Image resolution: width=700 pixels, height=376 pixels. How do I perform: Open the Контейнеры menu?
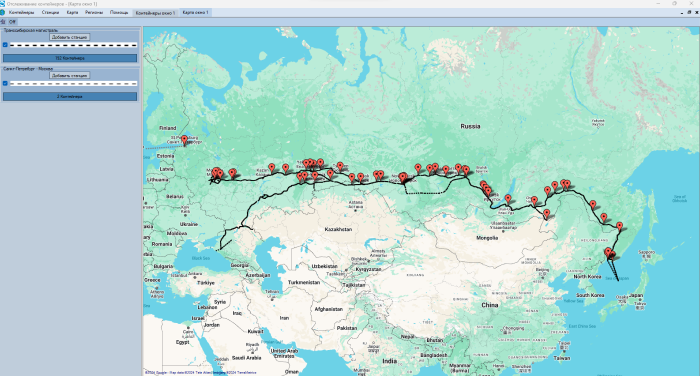[21, 13]
